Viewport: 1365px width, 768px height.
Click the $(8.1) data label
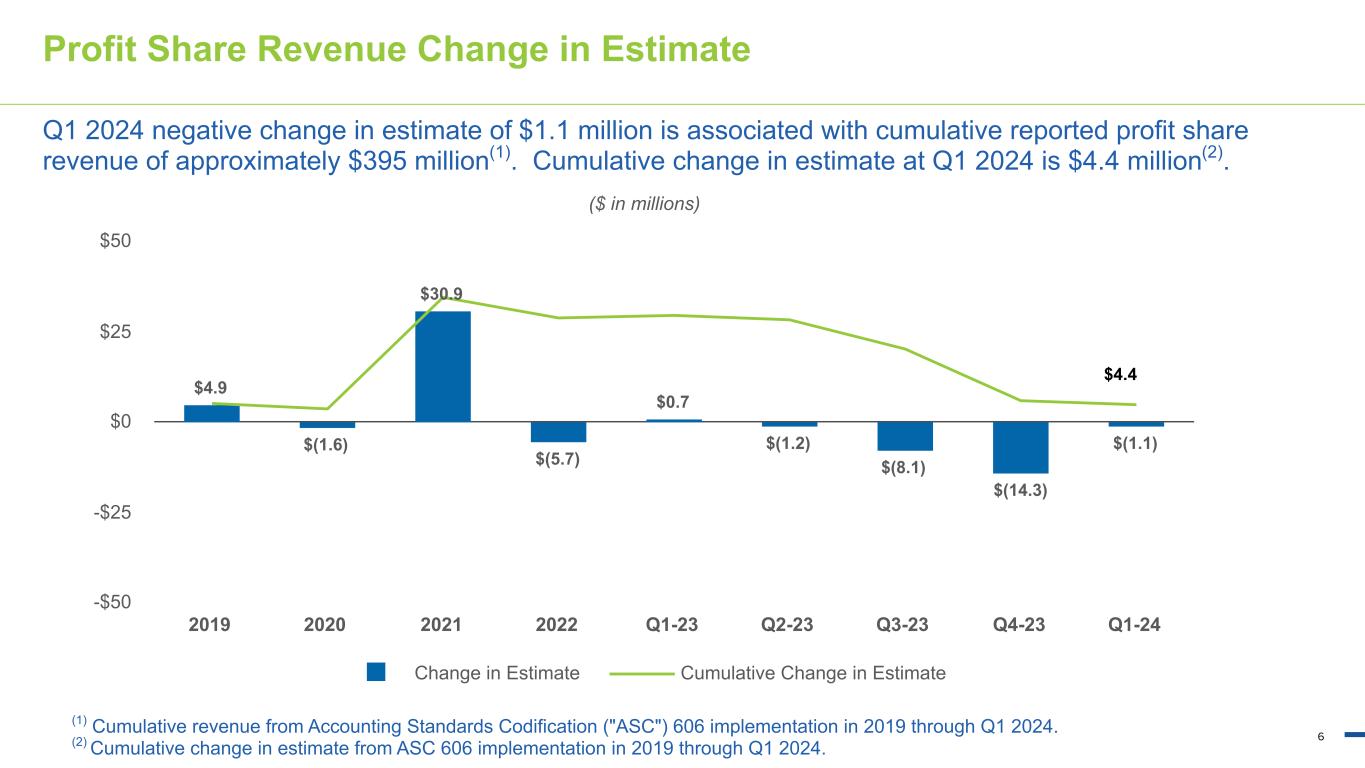point(903,467)
